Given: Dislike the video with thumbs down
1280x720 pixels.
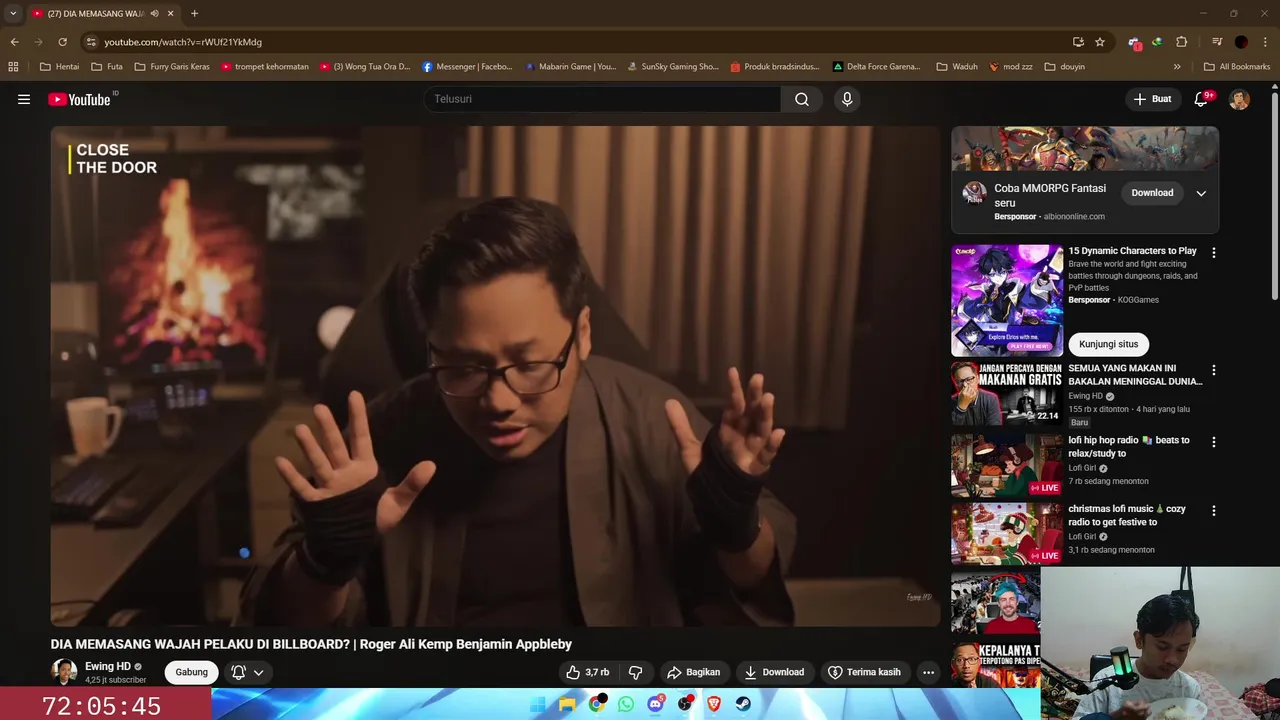Looking at the screenshot, I should [635, 672].
